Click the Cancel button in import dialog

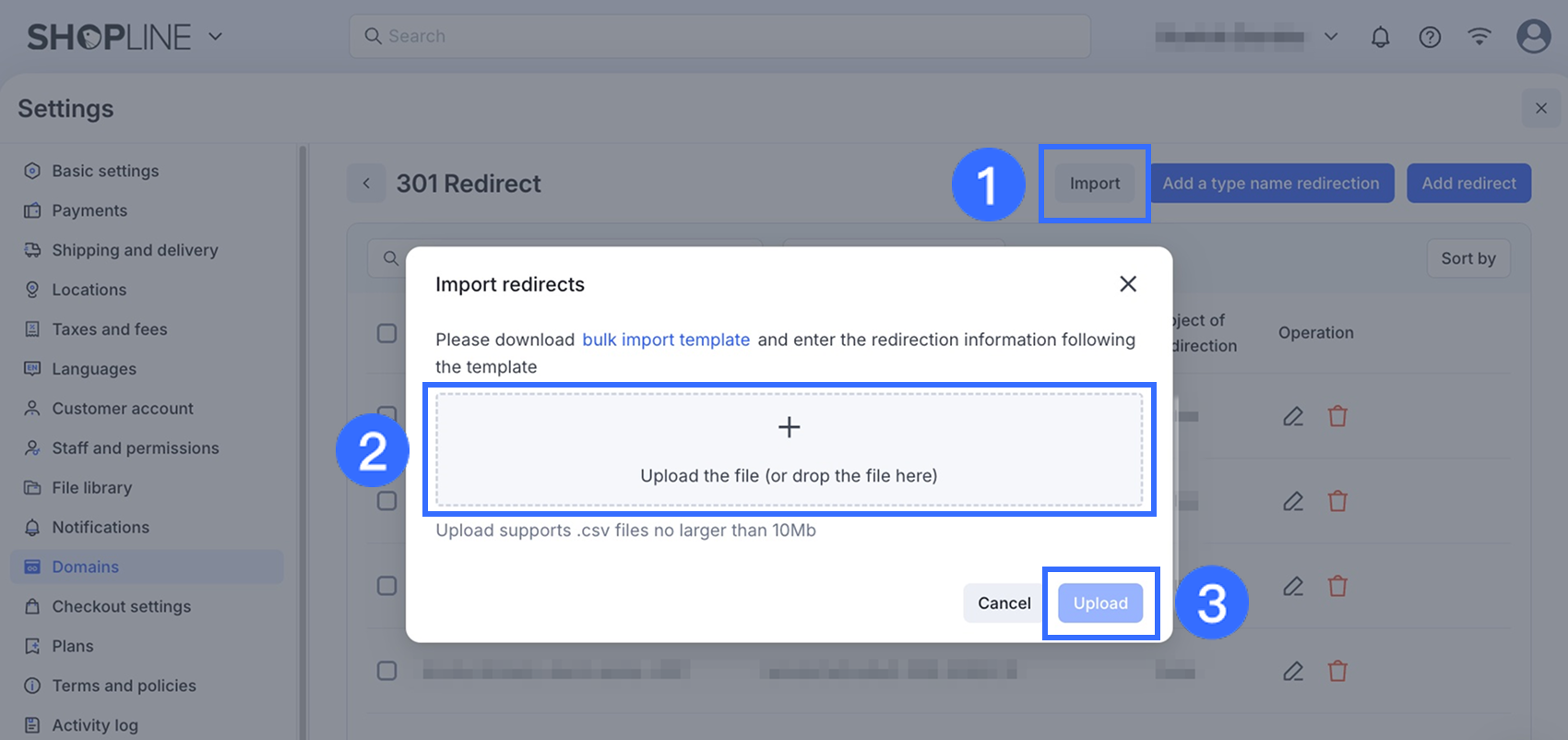pos(1004,603)
